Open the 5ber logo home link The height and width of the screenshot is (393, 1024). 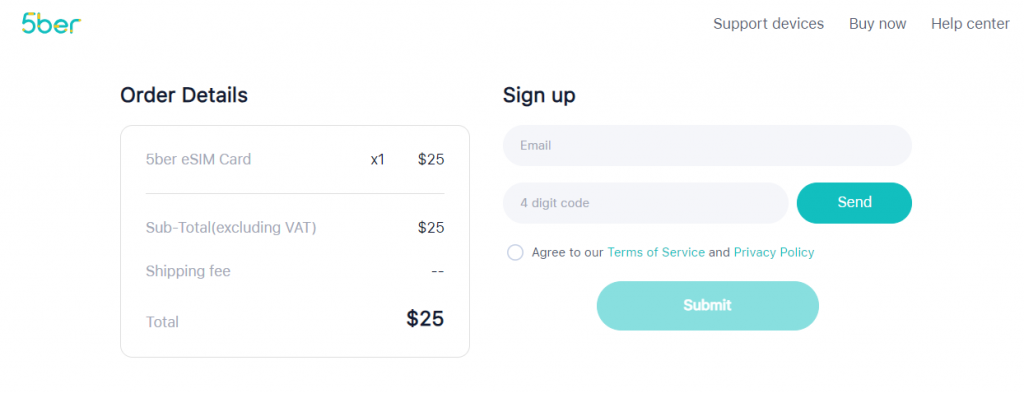[x=51, y=24]
